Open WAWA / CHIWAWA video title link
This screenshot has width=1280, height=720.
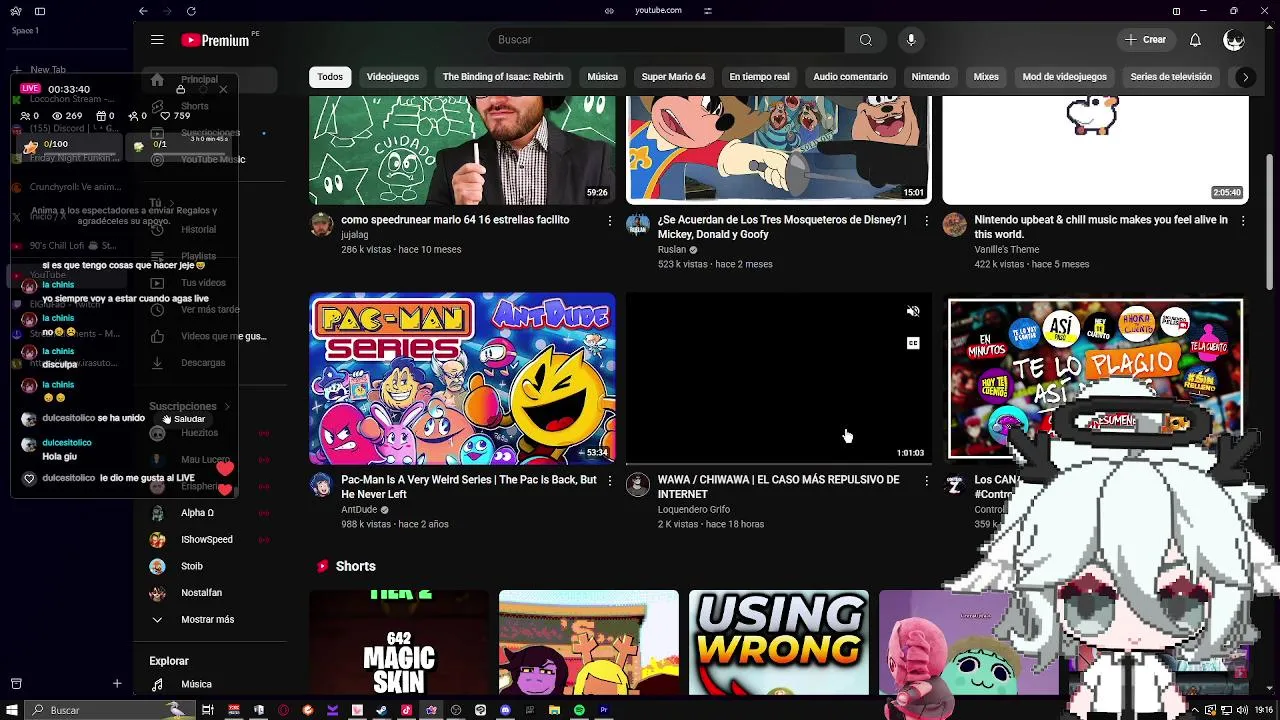(778, 487)
